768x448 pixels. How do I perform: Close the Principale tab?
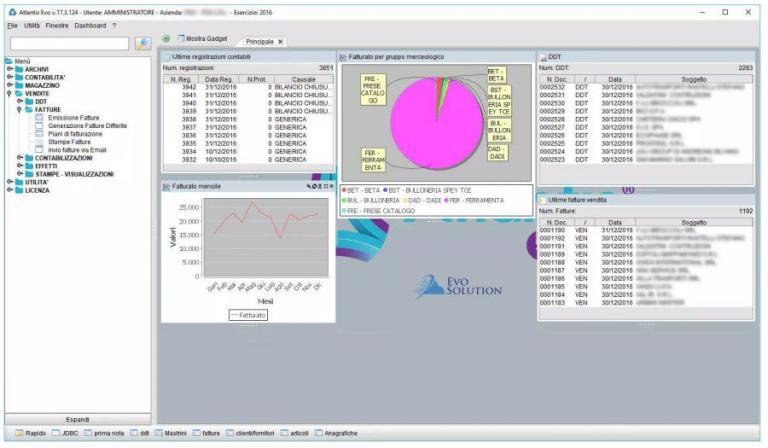pyautogui.click(x=281, y=41)
